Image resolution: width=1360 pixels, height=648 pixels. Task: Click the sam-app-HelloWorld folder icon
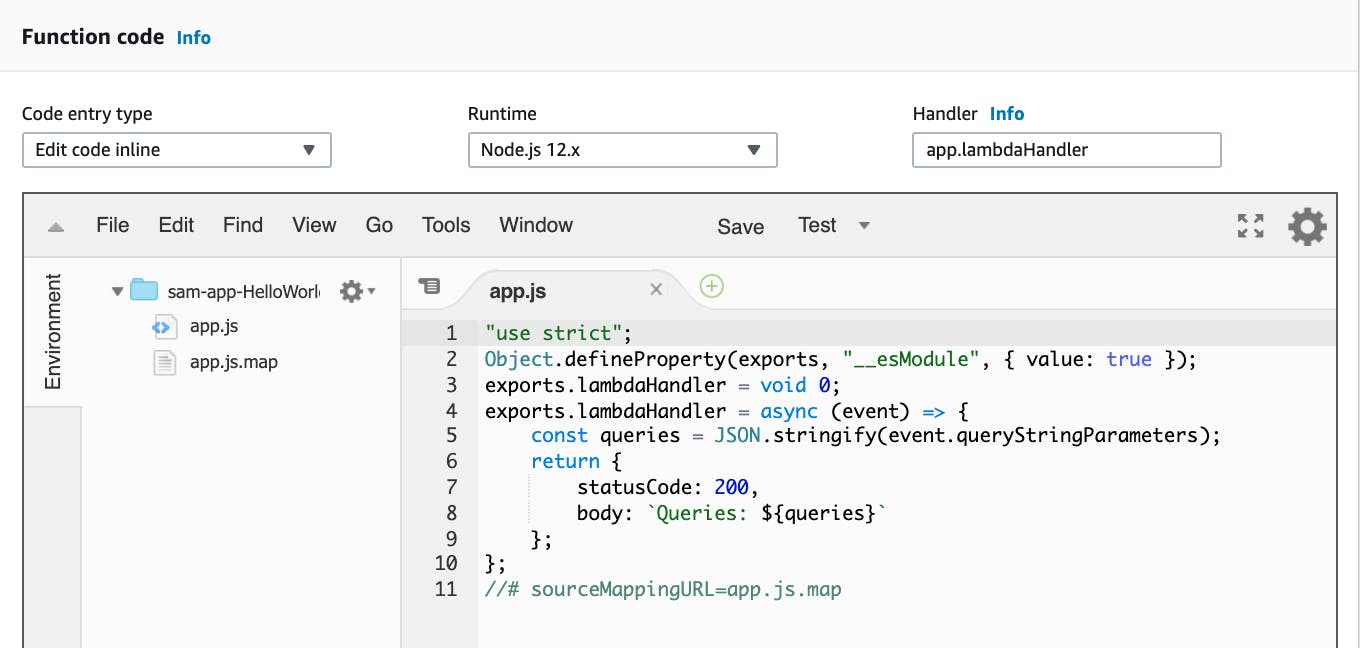pyautogui.click(x=143, y=288)
